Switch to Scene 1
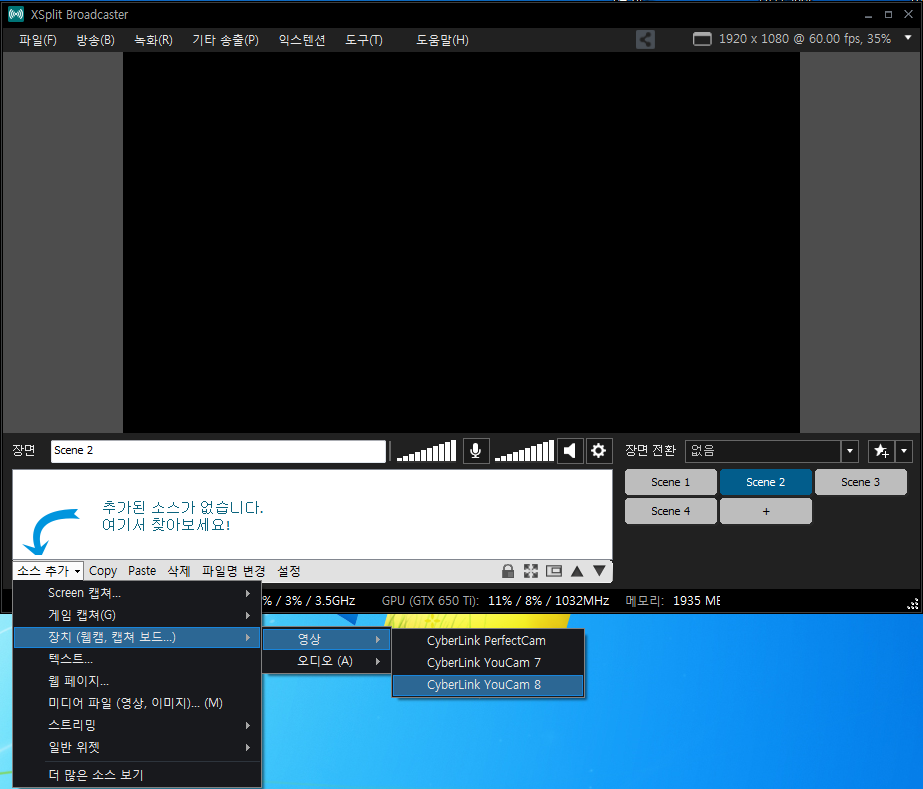The width and height of the screenshot is (923, 789). point(670,482)
